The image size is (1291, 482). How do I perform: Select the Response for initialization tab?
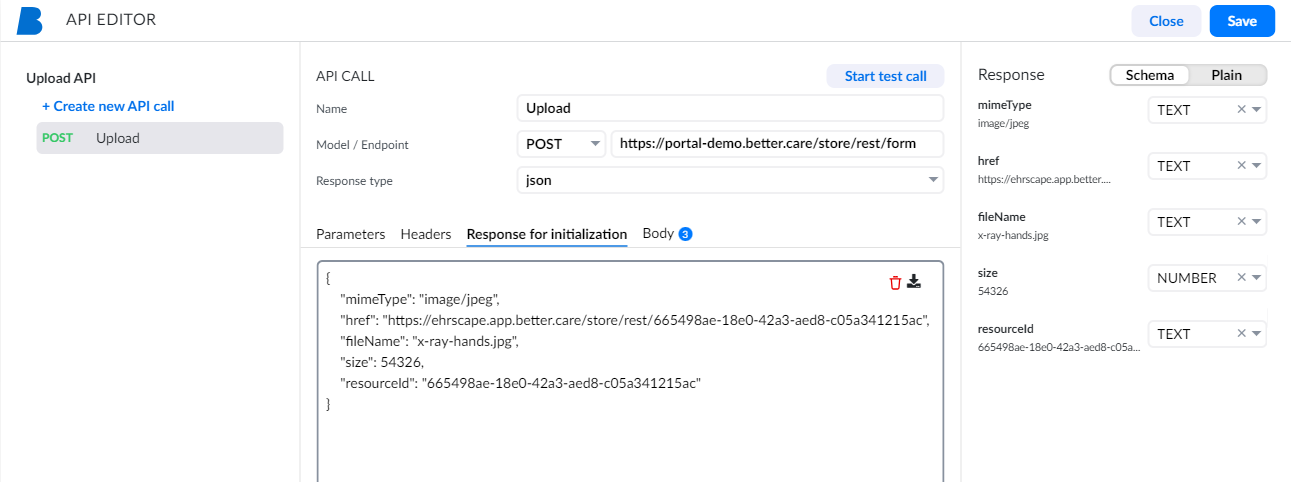pos(547,234)
